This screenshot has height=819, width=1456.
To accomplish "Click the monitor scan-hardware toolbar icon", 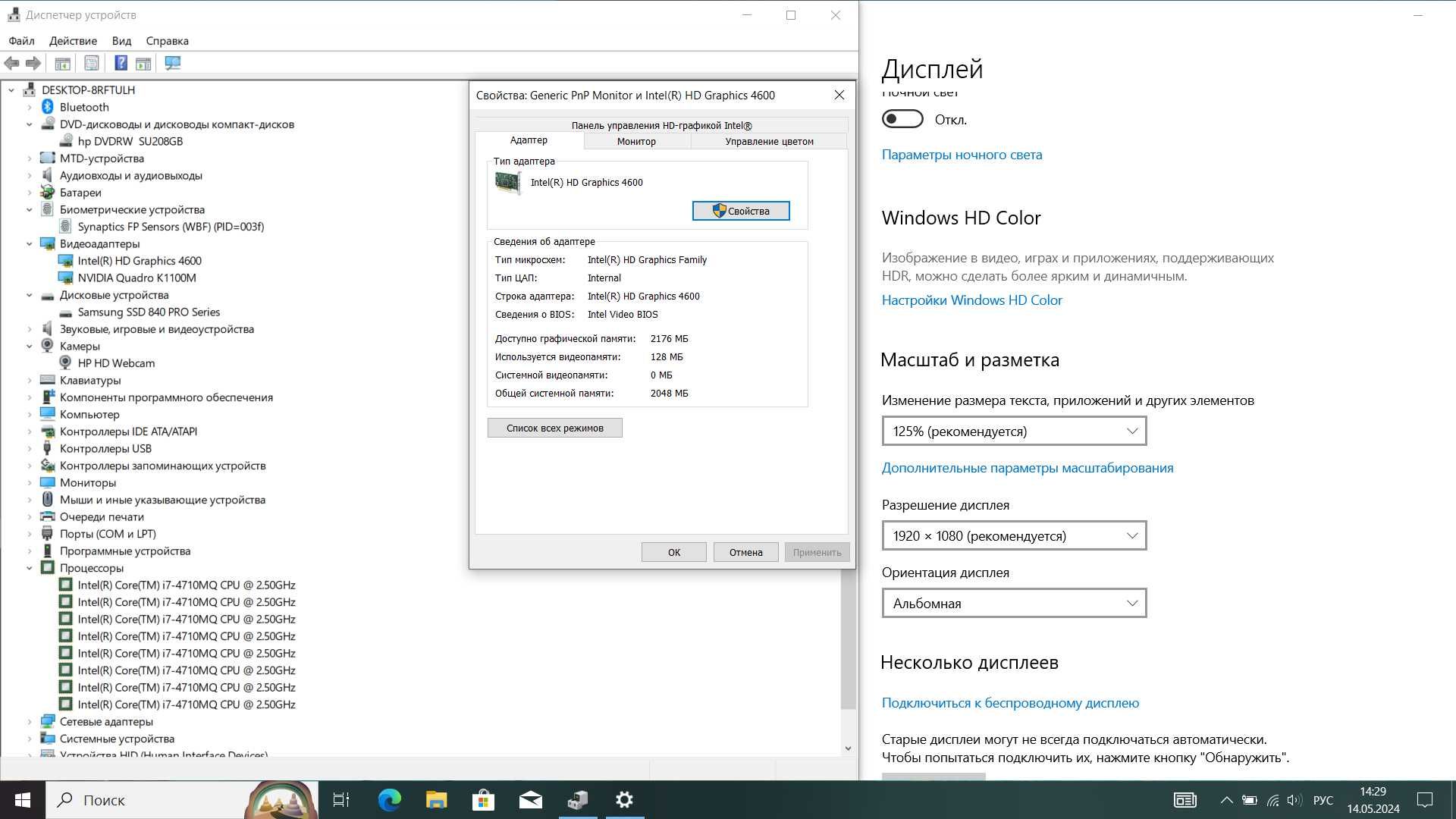I will pos(173,63).
